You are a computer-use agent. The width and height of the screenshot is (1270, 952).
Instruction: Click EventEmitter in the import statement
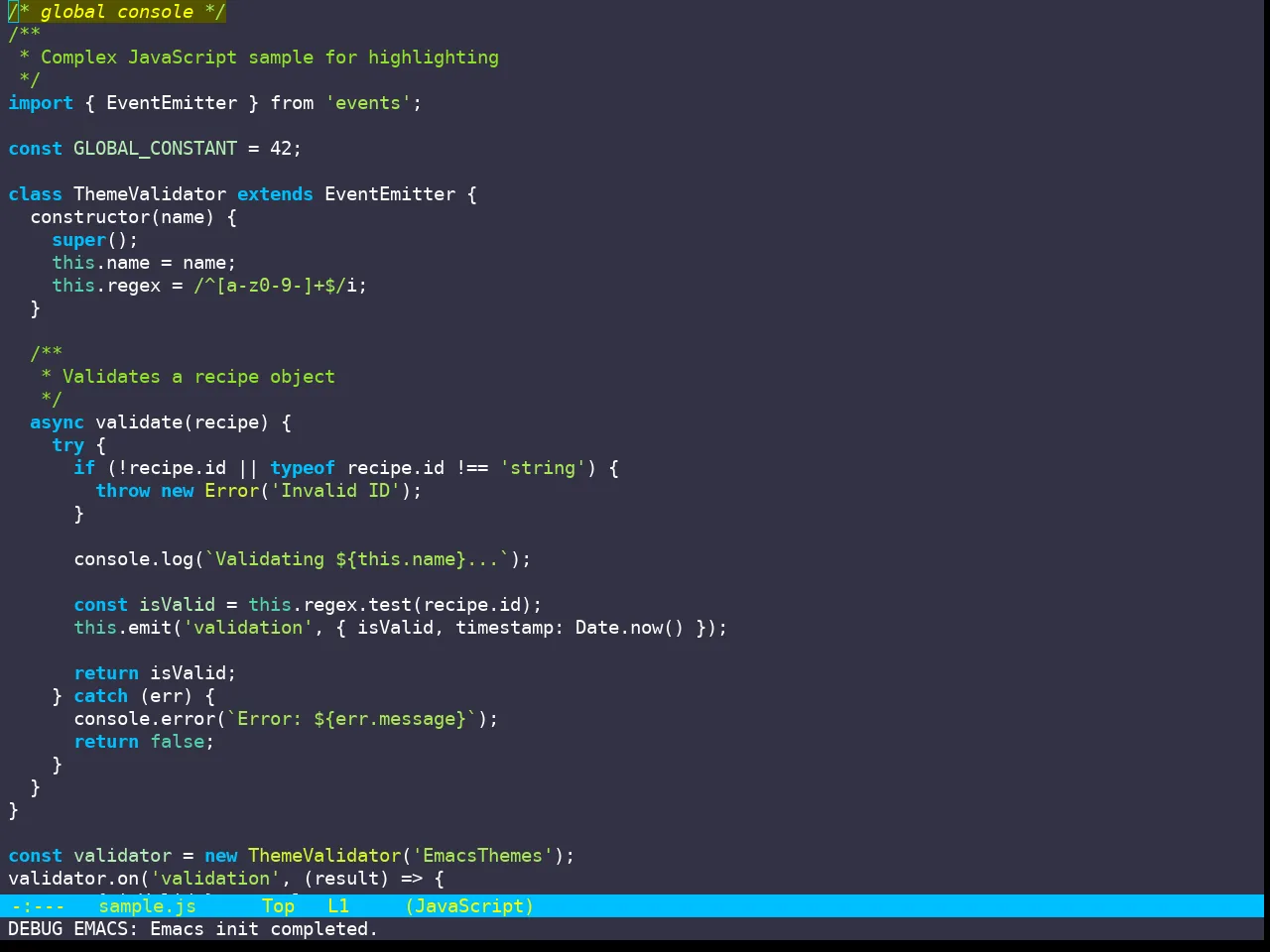172,103
